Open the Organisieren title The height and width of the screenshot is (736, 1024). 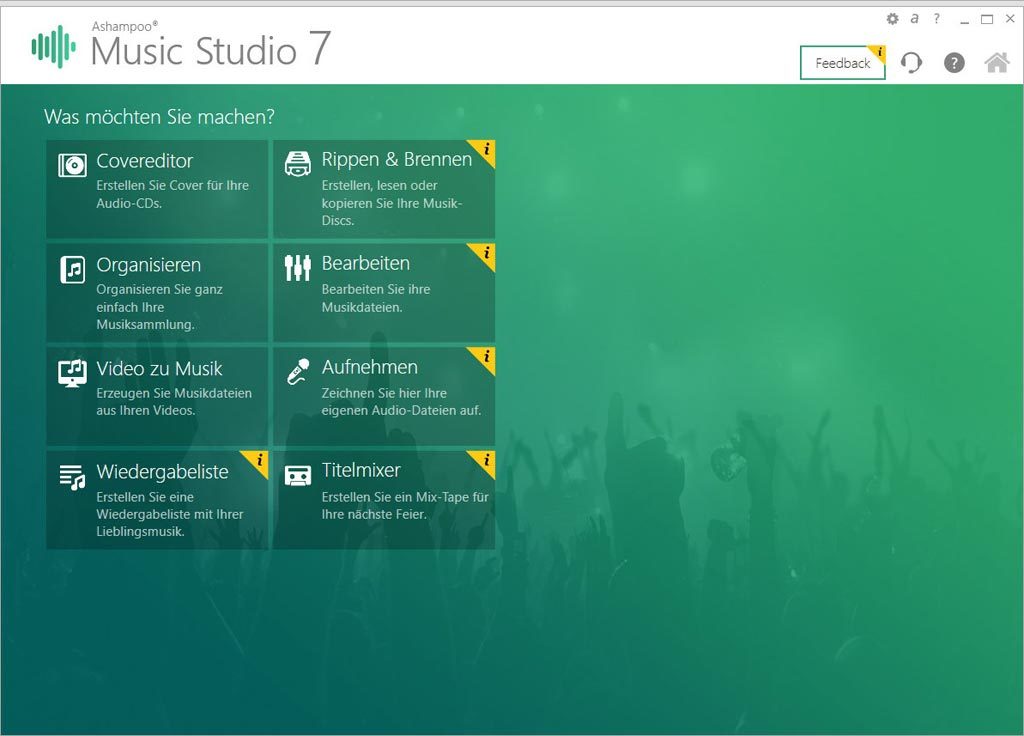pyautogui.click(x=148, y=265)
